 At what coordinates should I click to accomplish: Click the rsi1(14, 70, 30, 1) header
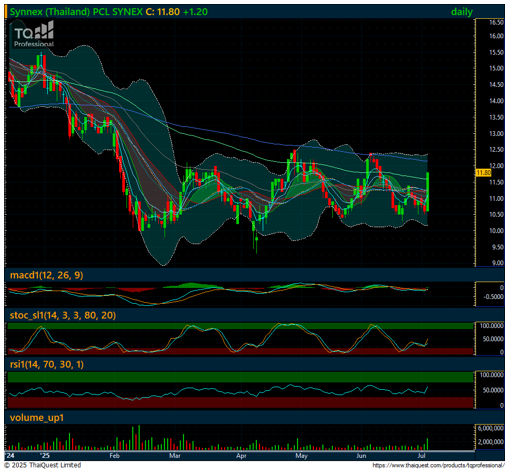tap(47, 364)
